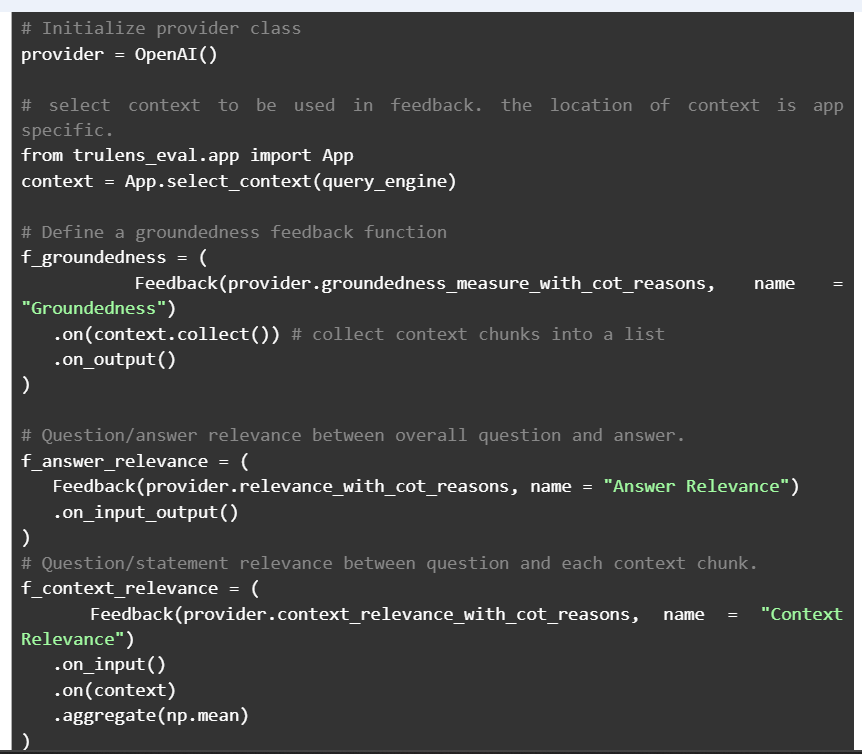862x754 pixels.
Task: Click the "# Initialize provider class" comment
Action: click(161, 28)
